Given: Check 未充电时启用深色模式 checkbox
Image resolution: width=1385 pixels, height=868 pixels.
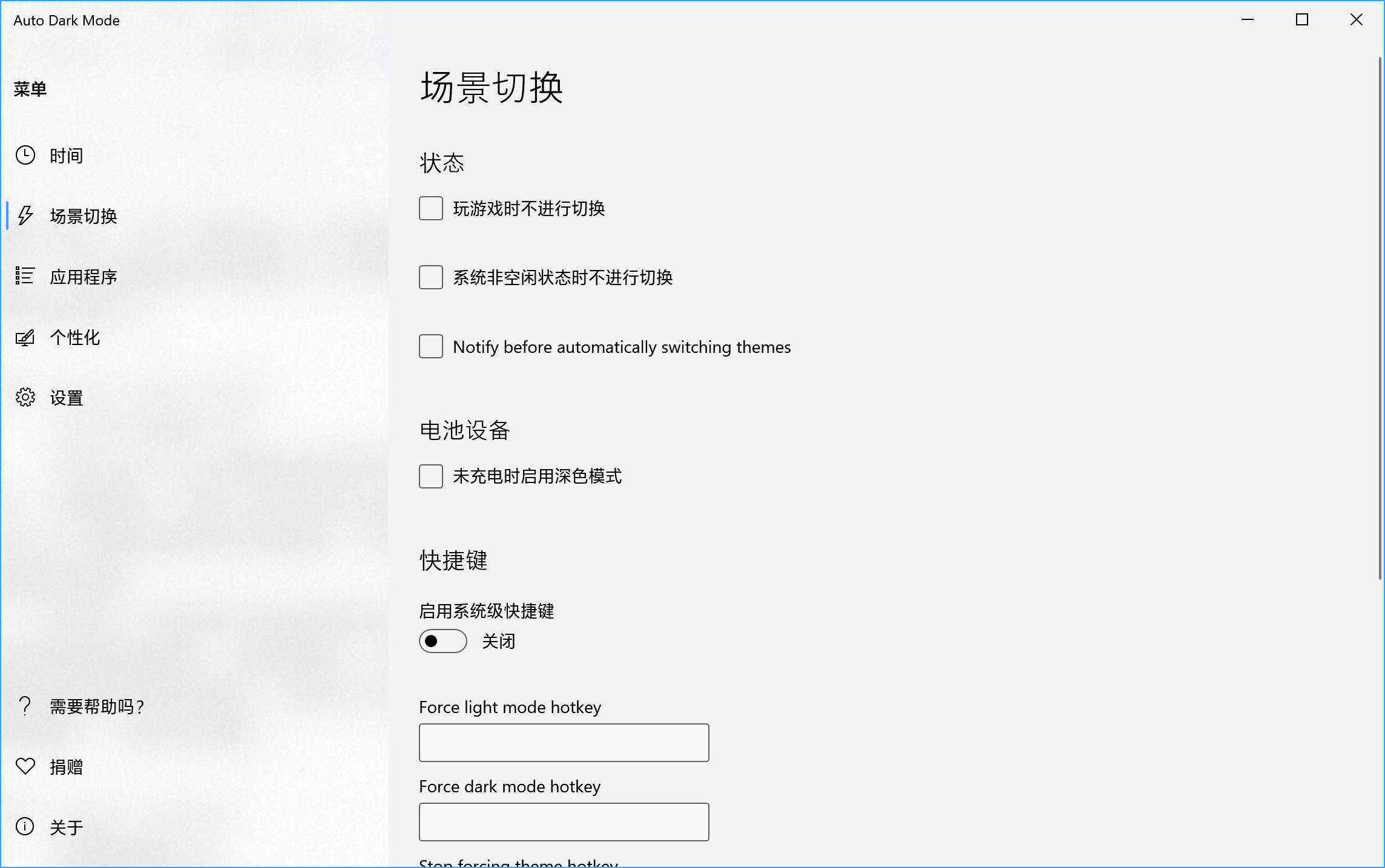Looking at the screenshot, I should point(431,476).
